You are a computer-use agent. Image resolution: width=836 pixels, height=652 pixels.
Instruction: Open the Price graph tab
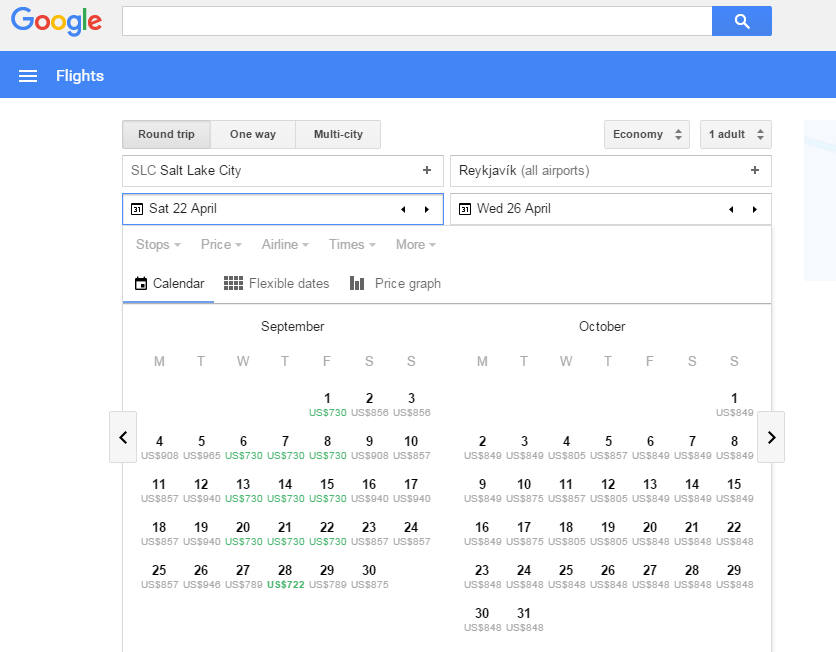coord(395,284)
